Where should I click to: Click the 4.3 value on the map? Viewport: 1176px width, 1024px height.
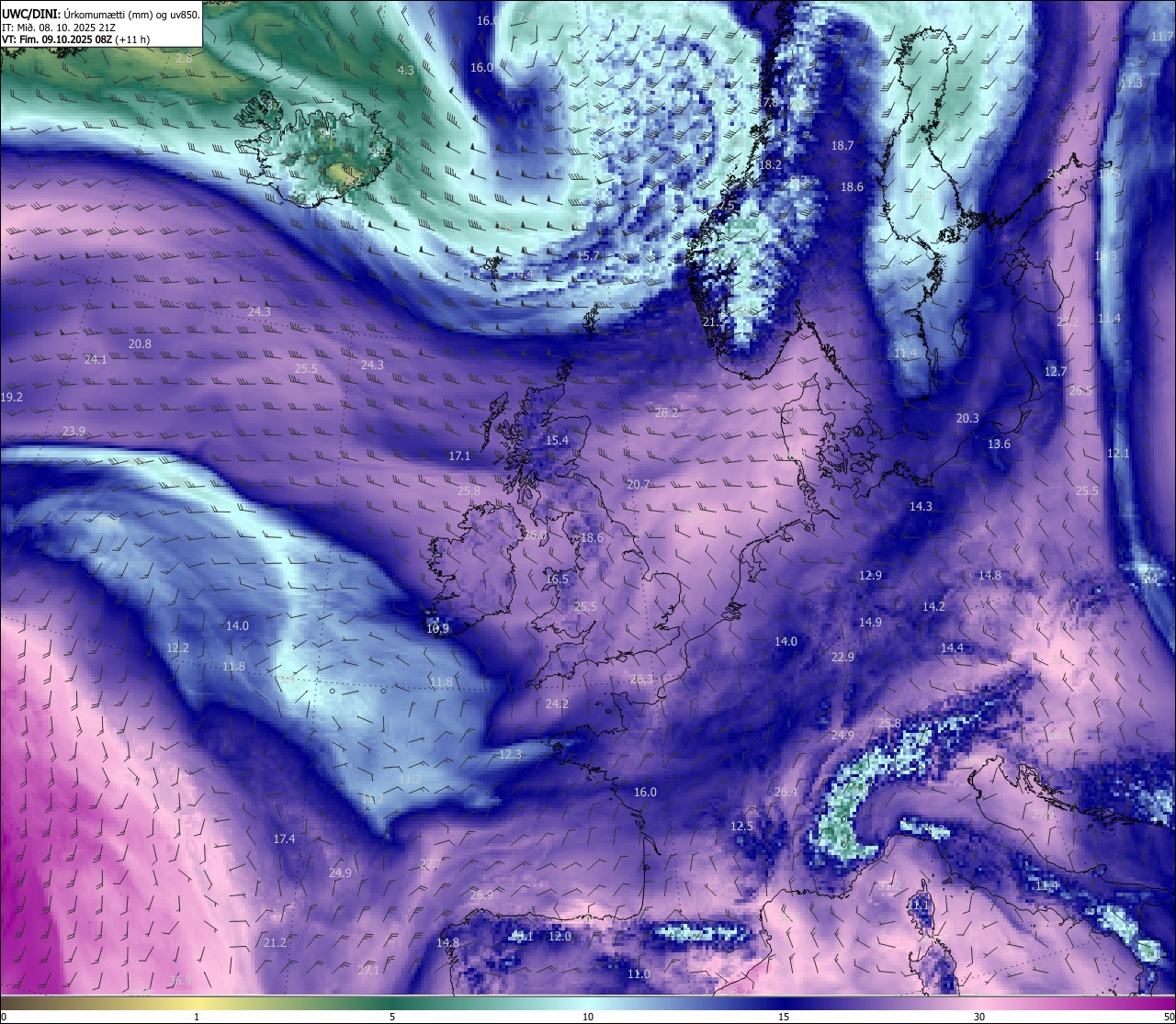[x=405, y=70]
